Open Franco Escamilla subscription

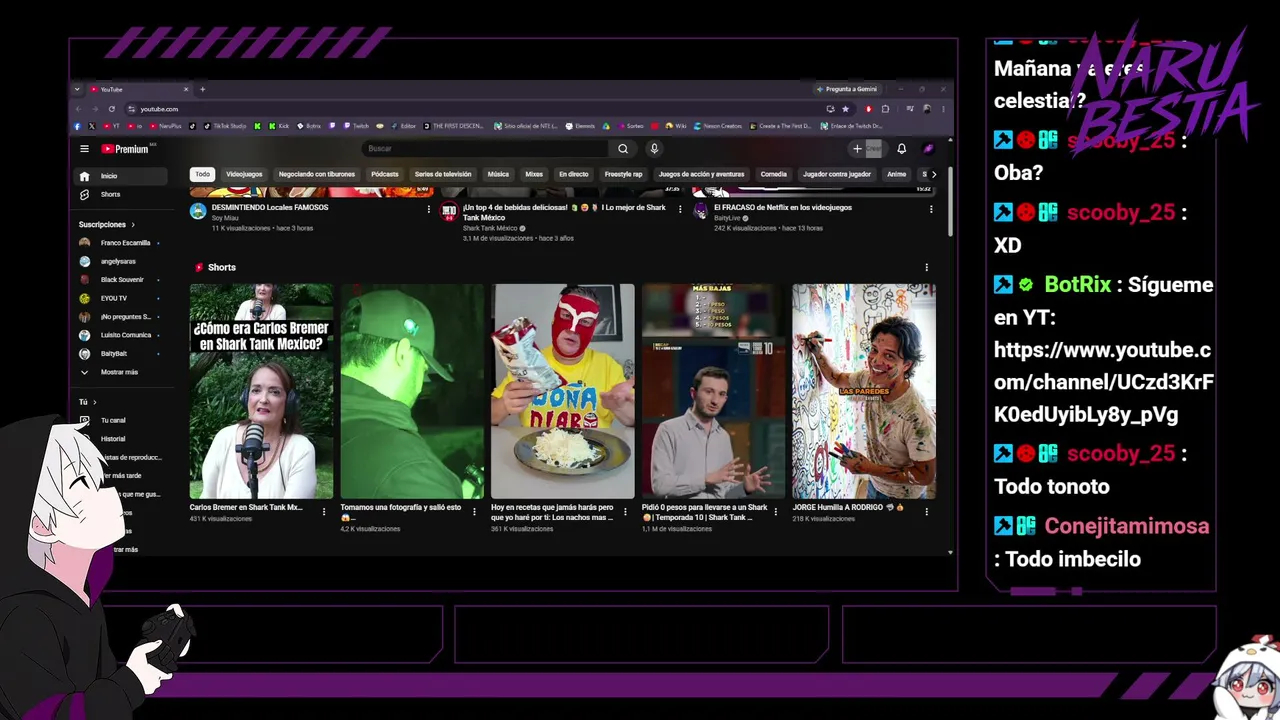122,243
